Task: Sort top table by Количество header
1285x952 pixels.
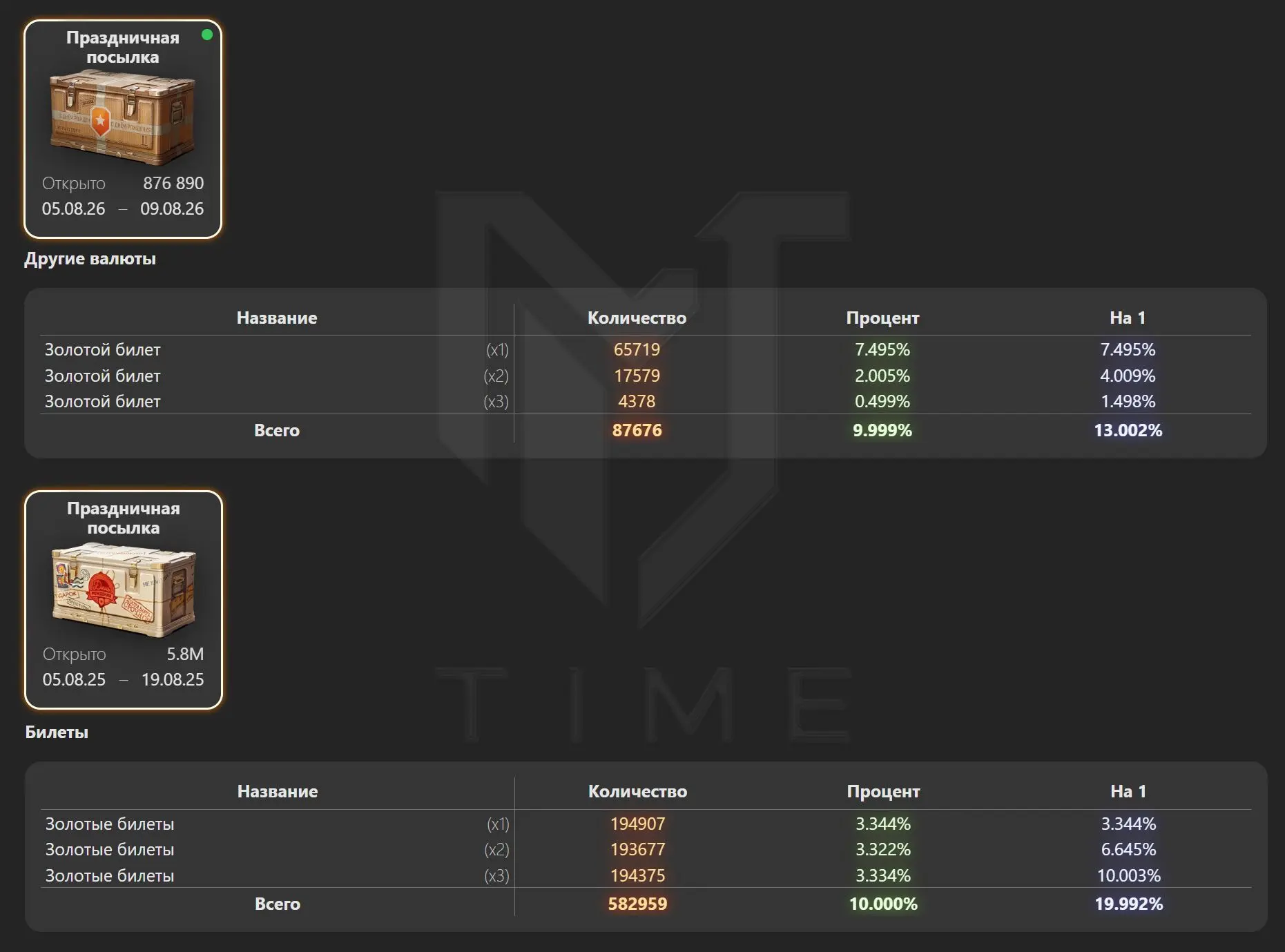Action: coord(637,318)
